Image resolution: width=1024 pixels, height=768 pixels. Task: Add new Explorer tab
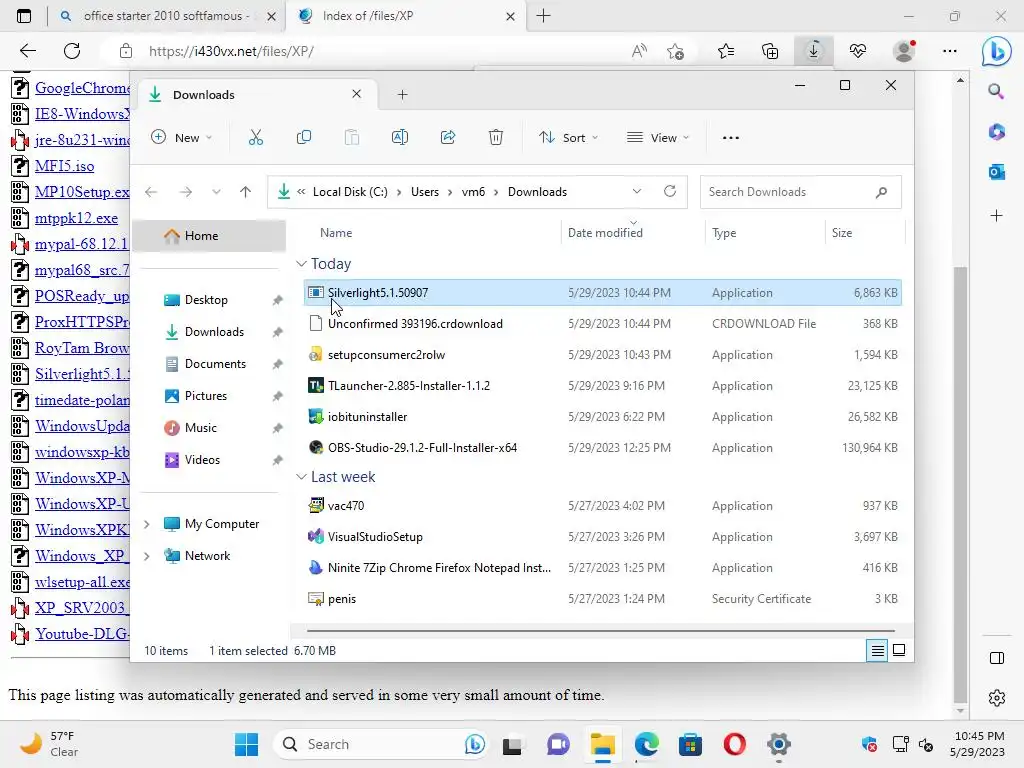click(402, 95)
